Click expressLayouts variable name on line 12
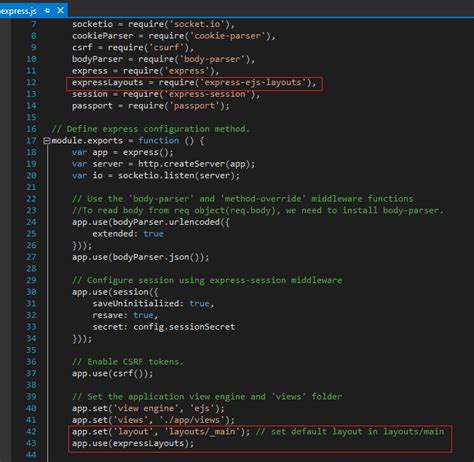 (107, 82)
